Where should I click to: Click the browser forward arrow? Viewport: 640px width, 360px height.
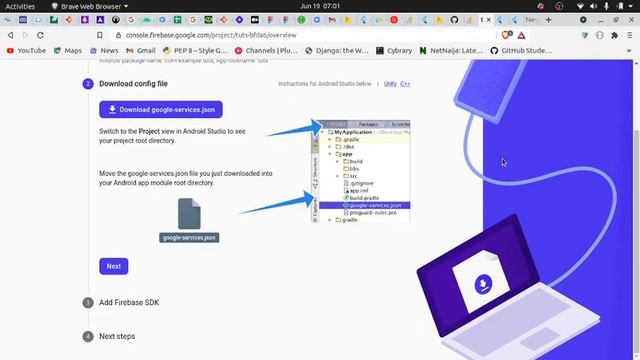(x=25, y=35)
